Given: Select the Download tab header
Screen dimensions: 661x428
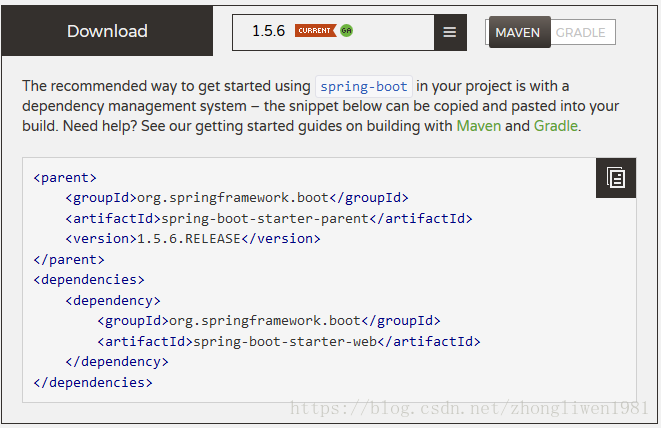Looking at the screenshot, I should pyautogui.click(x=107, y=31).
